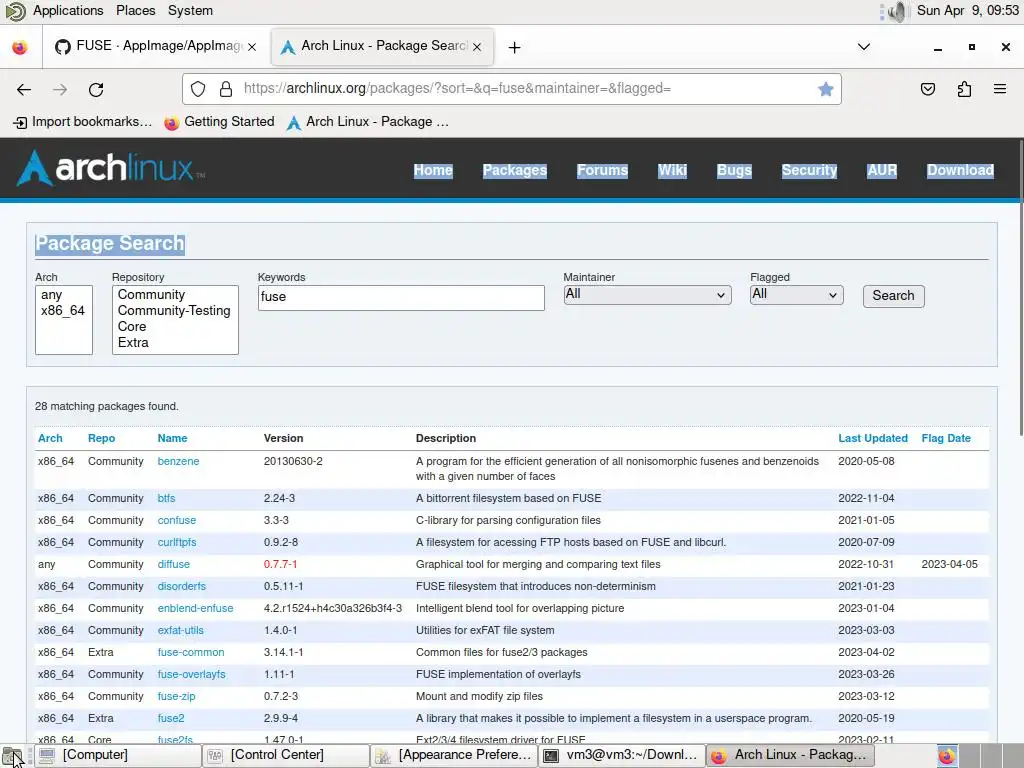The width and height of the screenshot is (1024, 768).
Task: Close the Arch Linux Package Search tab
Action: (477, 46)
